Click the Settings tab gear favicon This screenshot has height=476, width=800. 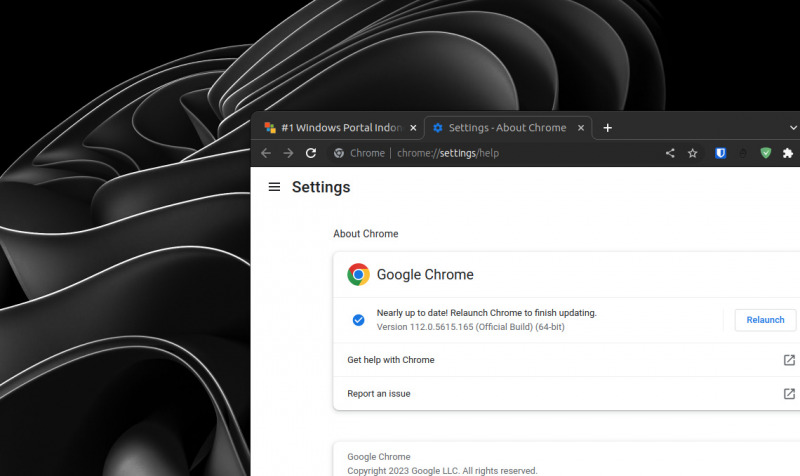[x=438, y=128]
